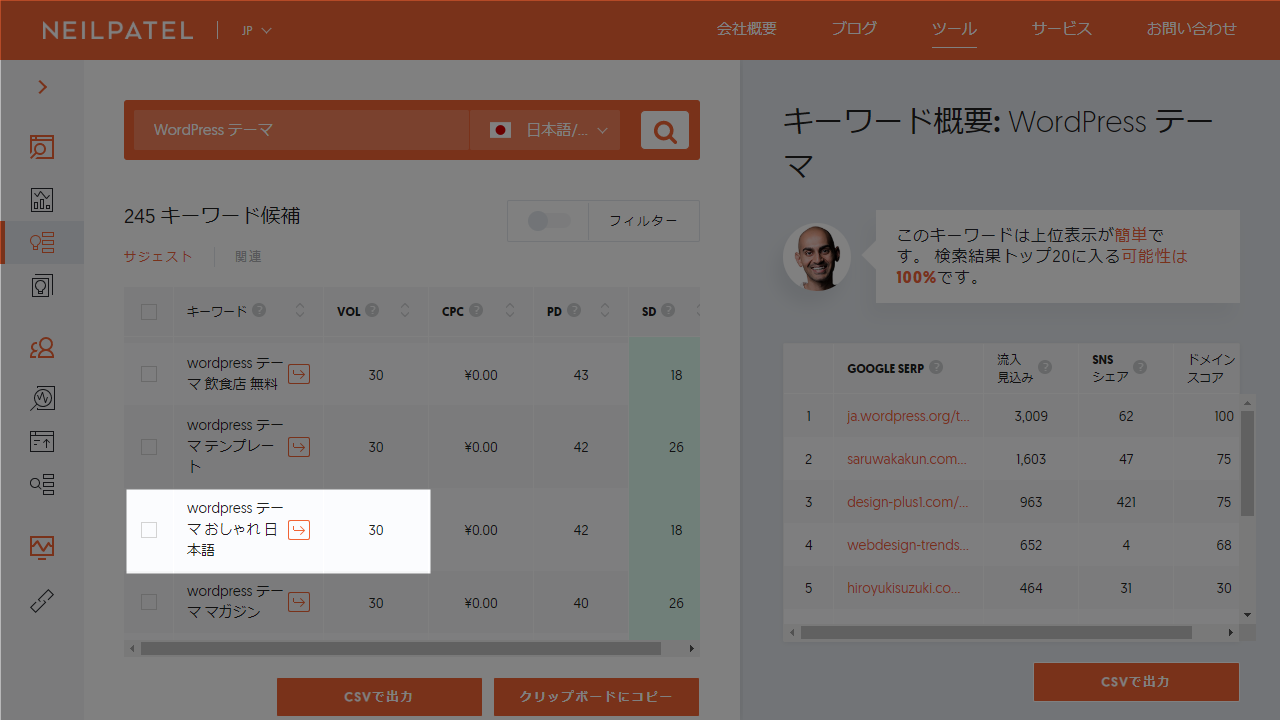Click the help icon next to CPC

[476, 311]
